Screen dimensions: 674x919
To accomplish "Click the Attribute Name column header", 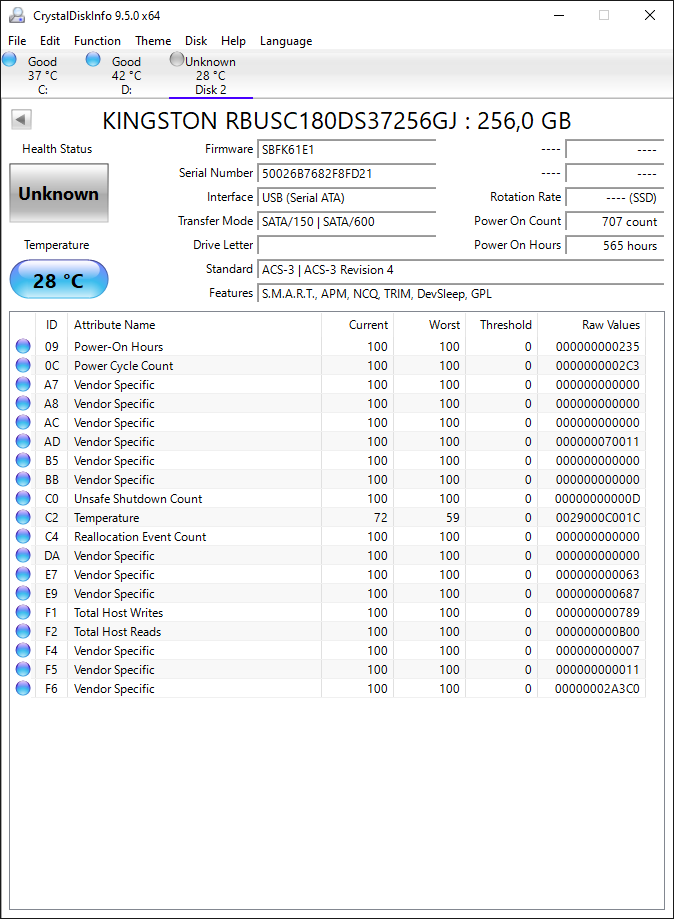I will pyautogui.click(x=195, y=325).
